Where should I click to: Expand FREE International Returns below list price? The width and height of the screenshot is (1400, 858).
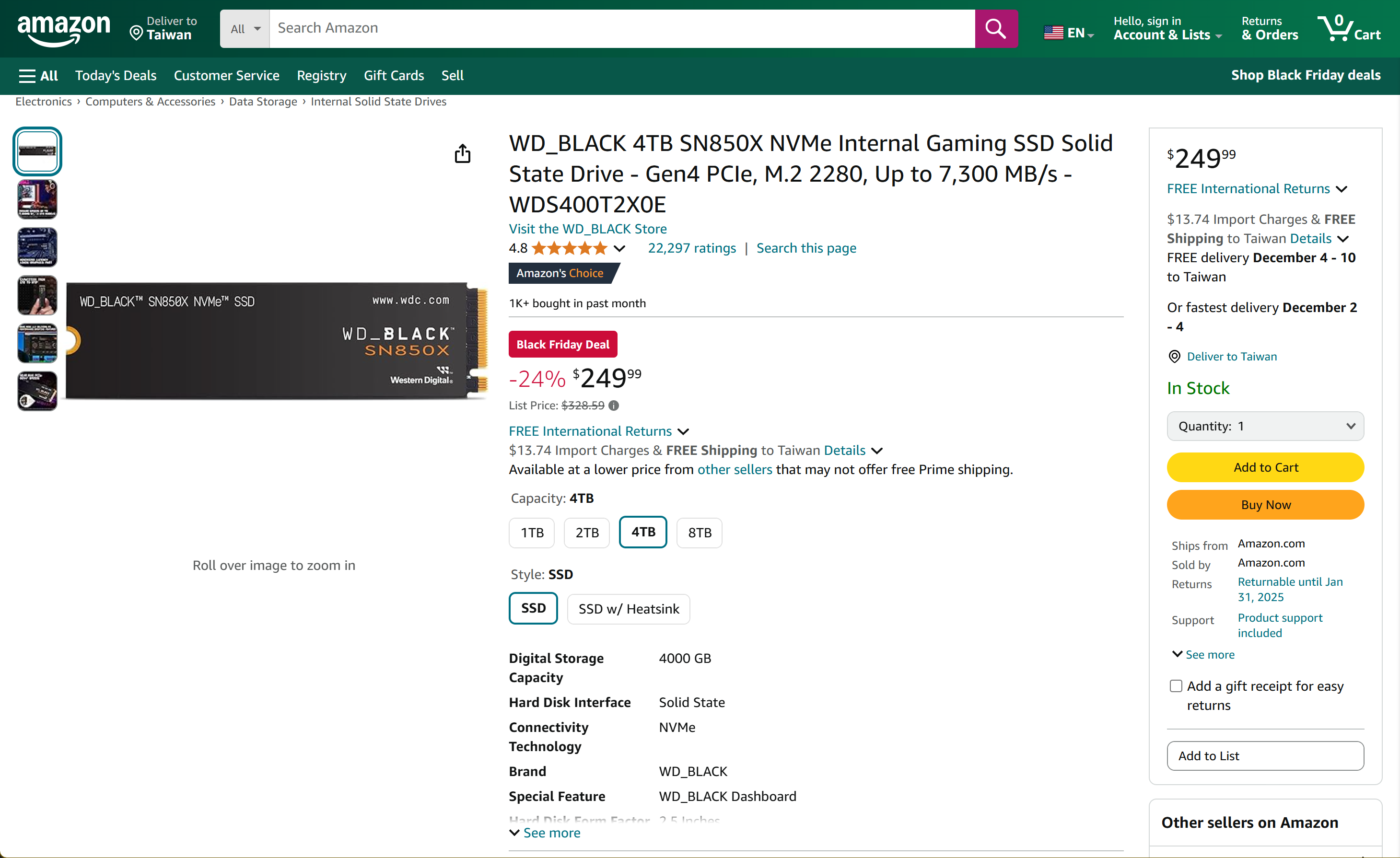pos(599,431)
